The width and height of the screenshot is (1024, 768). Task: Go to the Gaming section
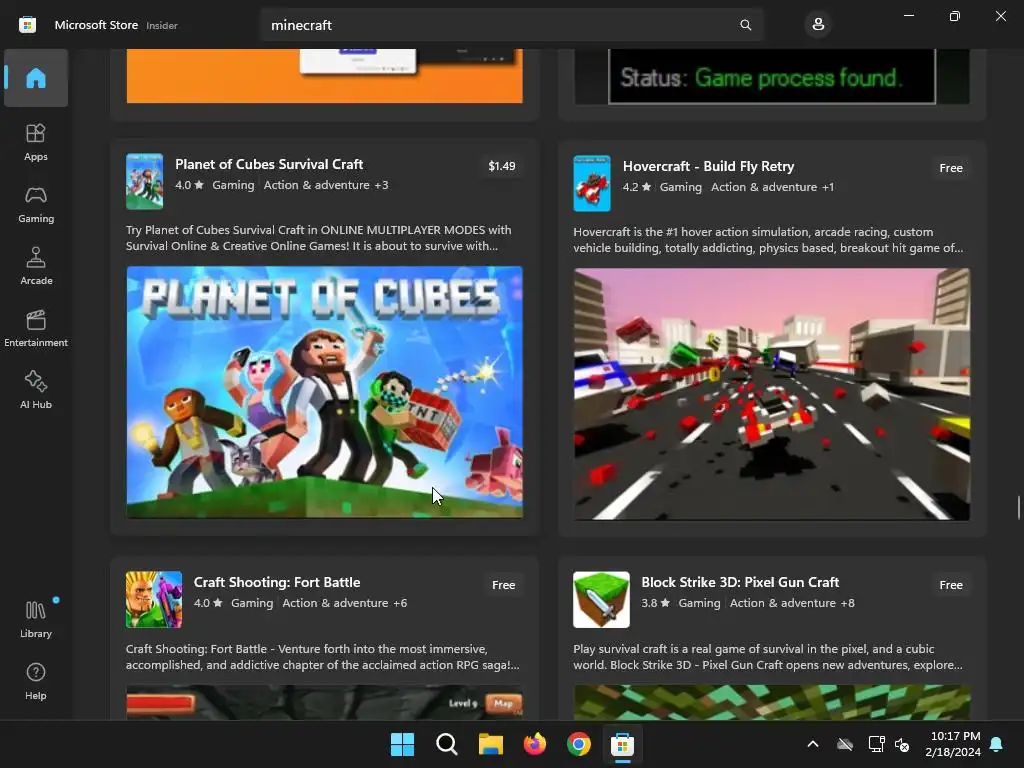pyautogui.click(x=36, y=204)
